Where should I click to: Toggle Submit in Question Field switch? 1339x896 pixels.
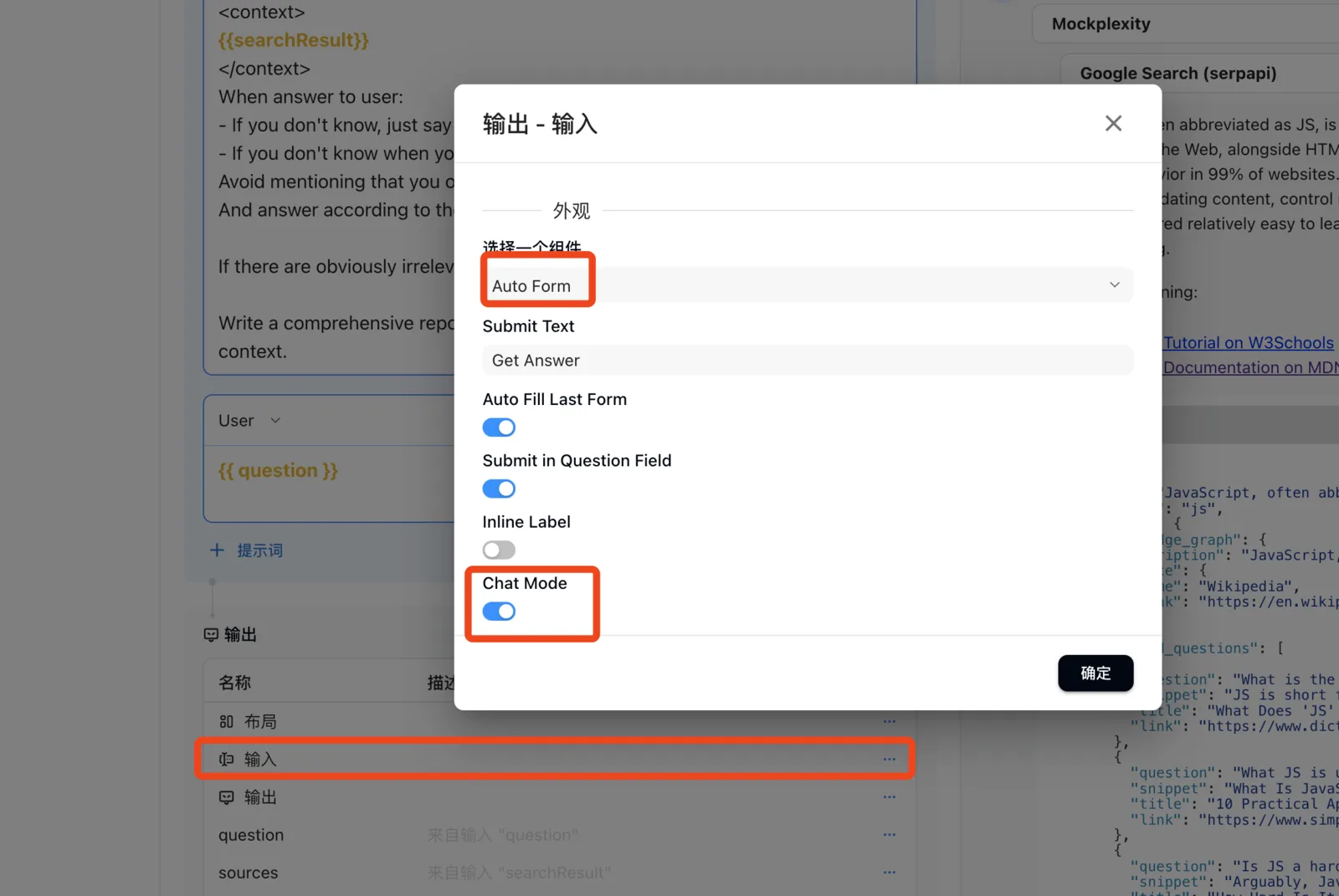[x=499, y=489]
